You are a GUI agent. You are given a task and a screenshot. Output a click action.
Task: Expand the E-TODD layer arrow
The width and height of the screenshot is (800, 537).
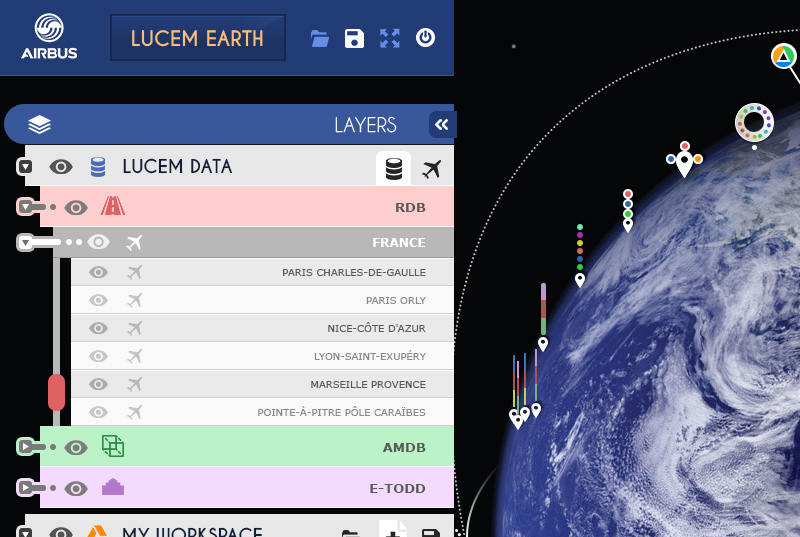25,488
